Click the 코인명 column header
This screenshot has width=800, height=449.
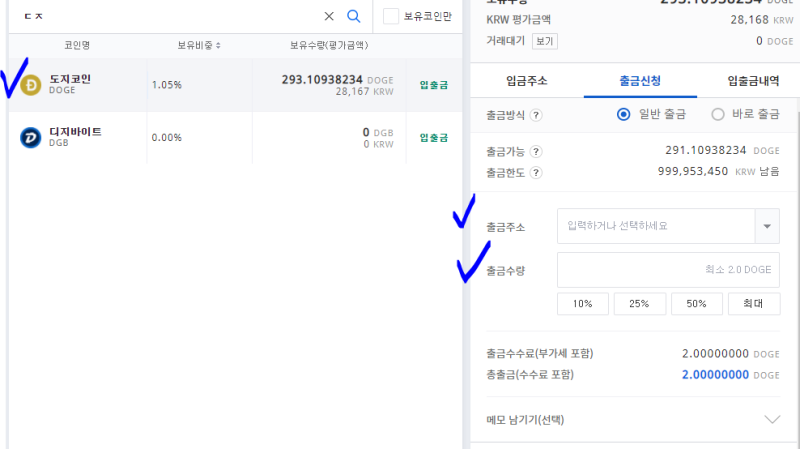77,45
